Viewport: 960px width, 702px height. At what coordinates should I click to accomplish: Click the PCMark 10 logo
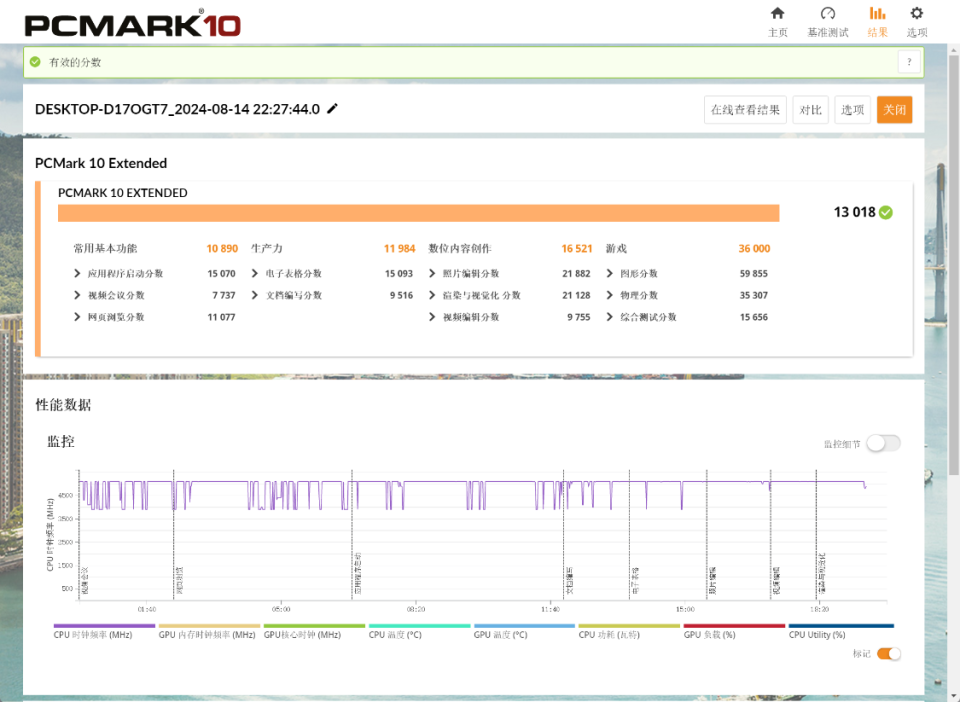132,24
